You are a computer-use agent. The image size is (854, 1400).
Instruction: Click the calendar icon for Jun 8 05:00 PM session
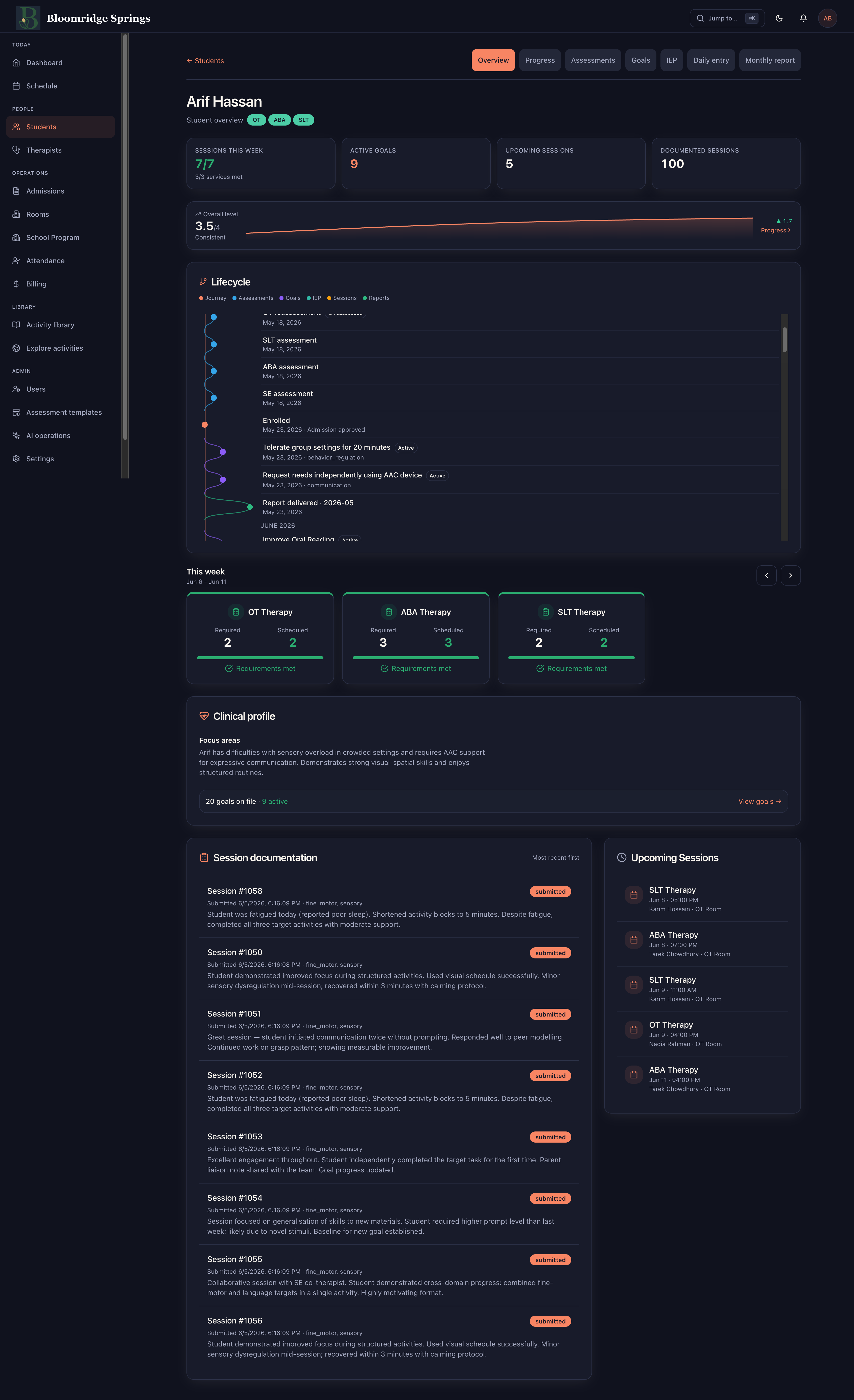click(633, 895)
